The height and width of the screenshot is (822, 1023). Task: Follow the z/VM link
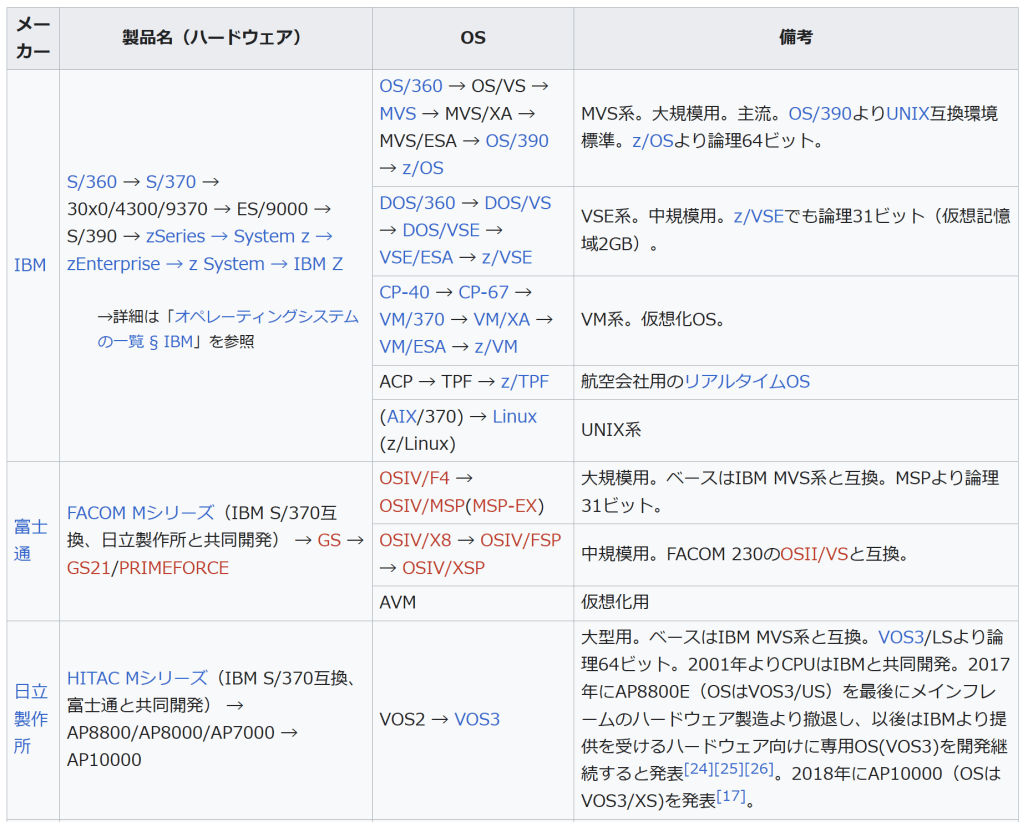[x=496, y=346]
